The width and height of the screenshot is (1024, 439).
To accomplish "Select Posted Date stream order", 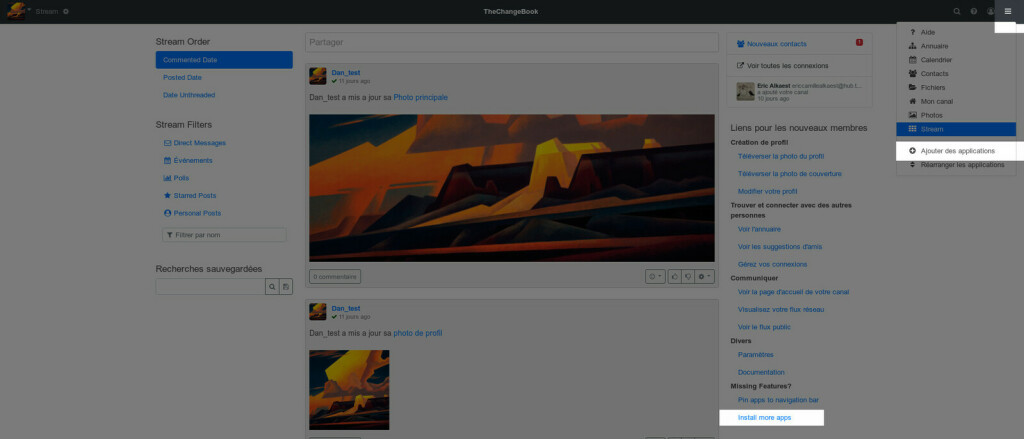I will [x=224, y=77].
